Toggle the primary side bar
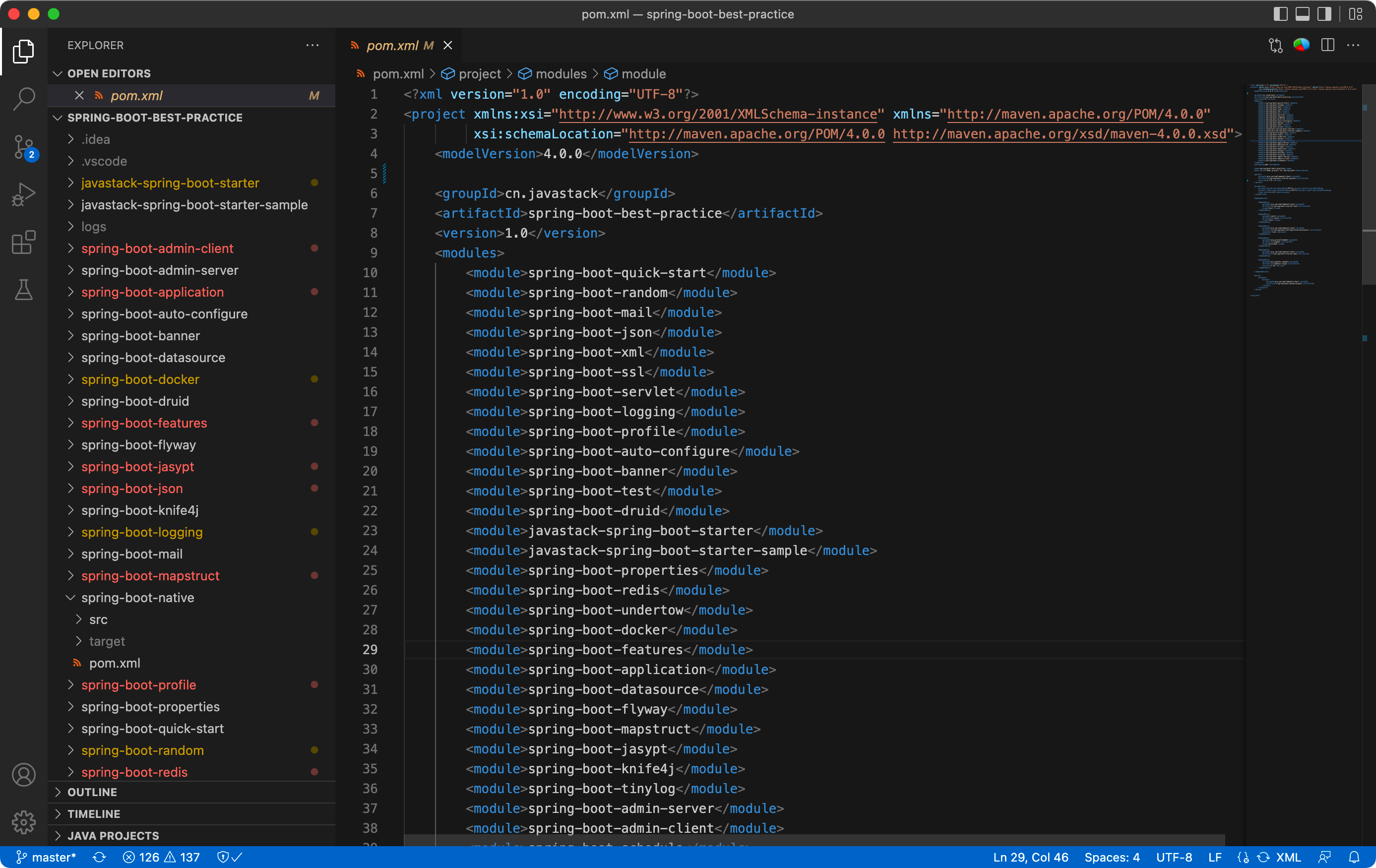The image size is (1376, 868). [1281, 14]
